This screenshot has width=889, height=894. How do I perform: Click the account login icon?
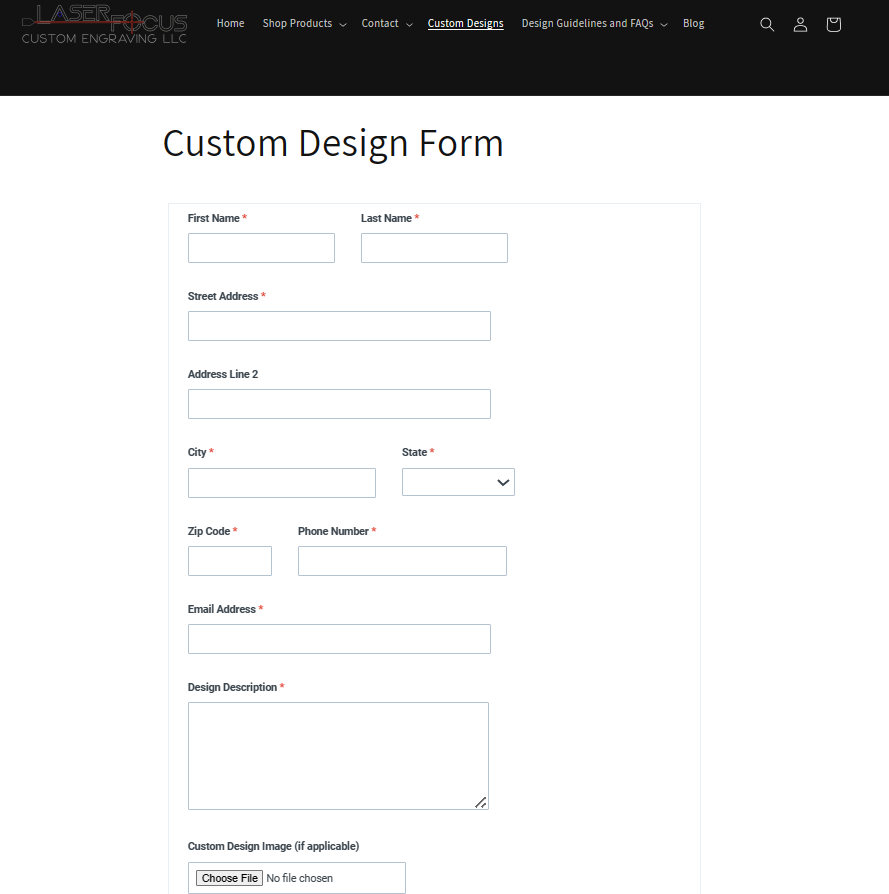(800, 25)
